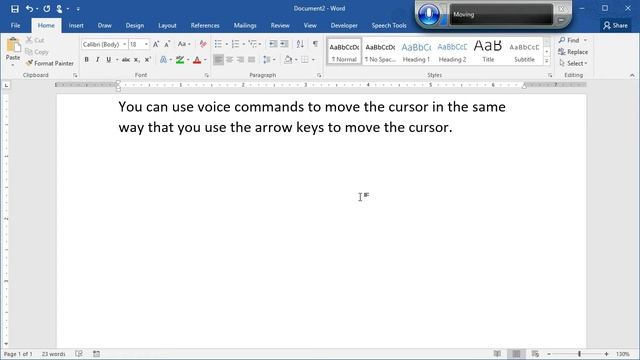Toggle italic formatting
This screenshot has height=360, width=640.
pos(98,60)
